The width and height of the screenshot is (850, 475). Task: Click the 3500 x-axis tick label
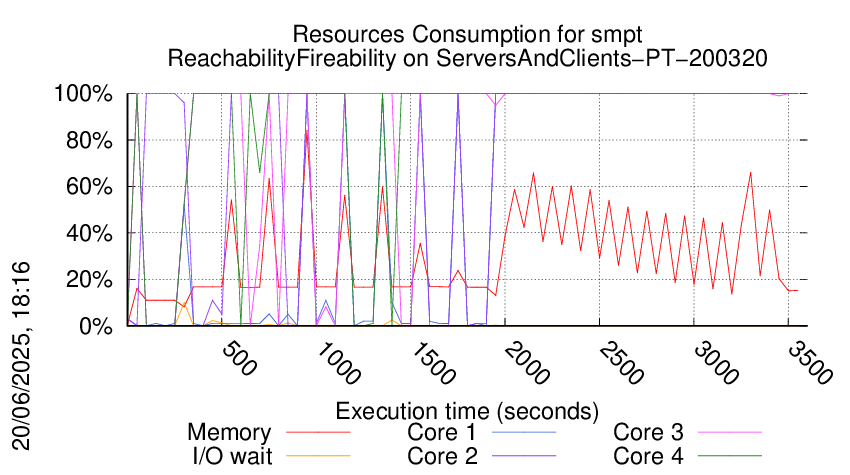tap(810, 363)
